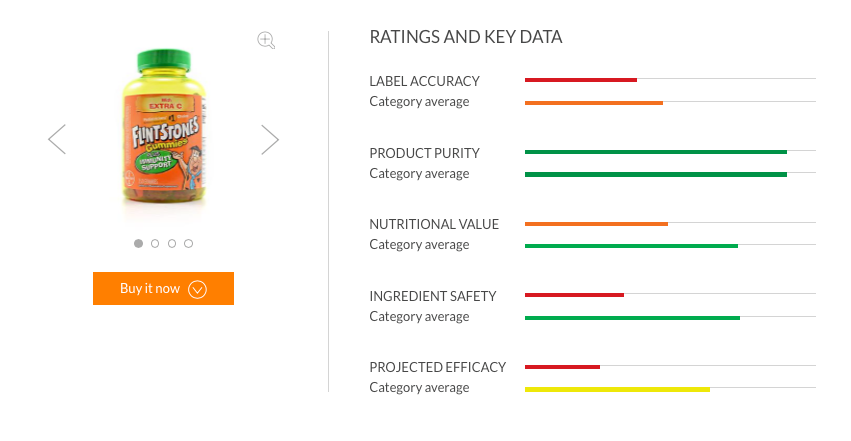851x441 pixels.
Task: Select the second carousel dot
Action: 155,243
